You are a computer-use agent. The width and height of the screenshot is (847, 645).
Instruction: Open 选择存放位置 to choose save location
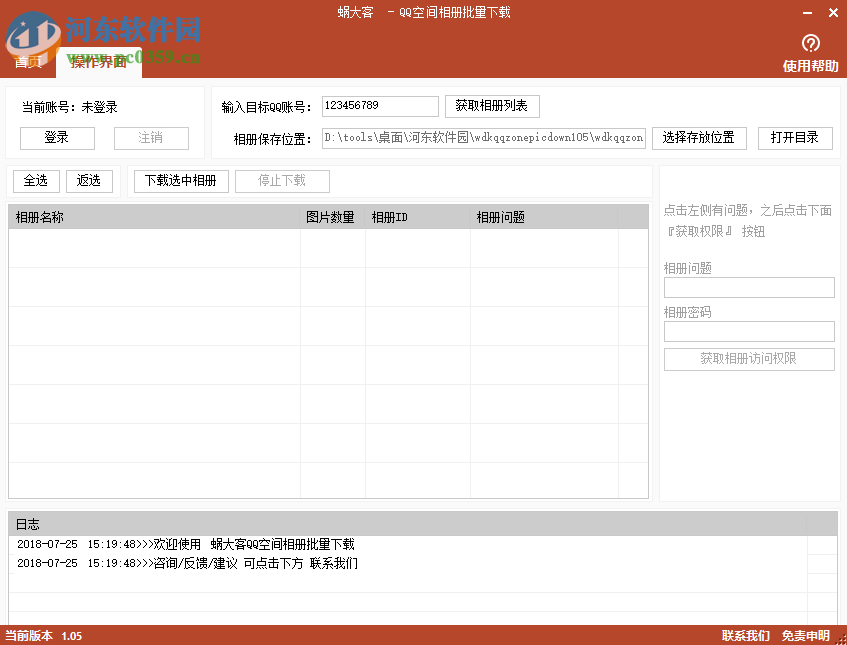(x=699, y=138)
